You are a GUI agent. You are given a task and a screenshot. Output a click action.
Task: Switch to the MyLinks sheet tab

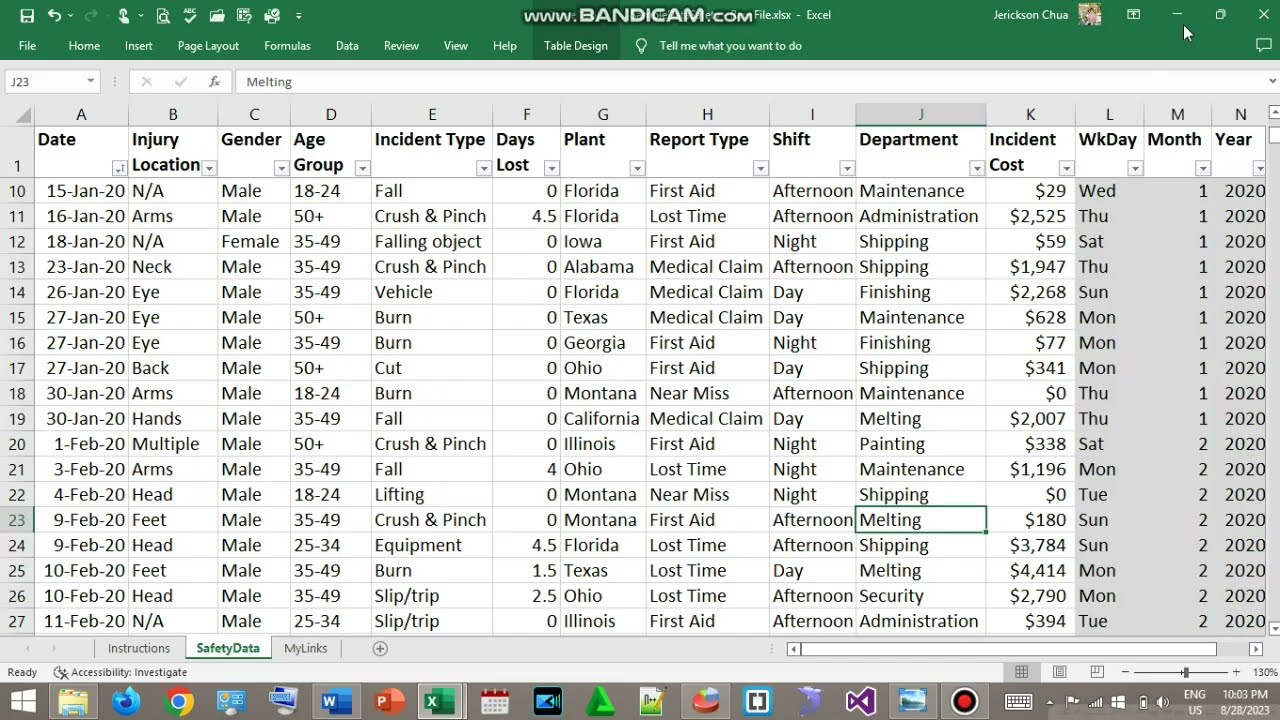click(x=305, y=648)
